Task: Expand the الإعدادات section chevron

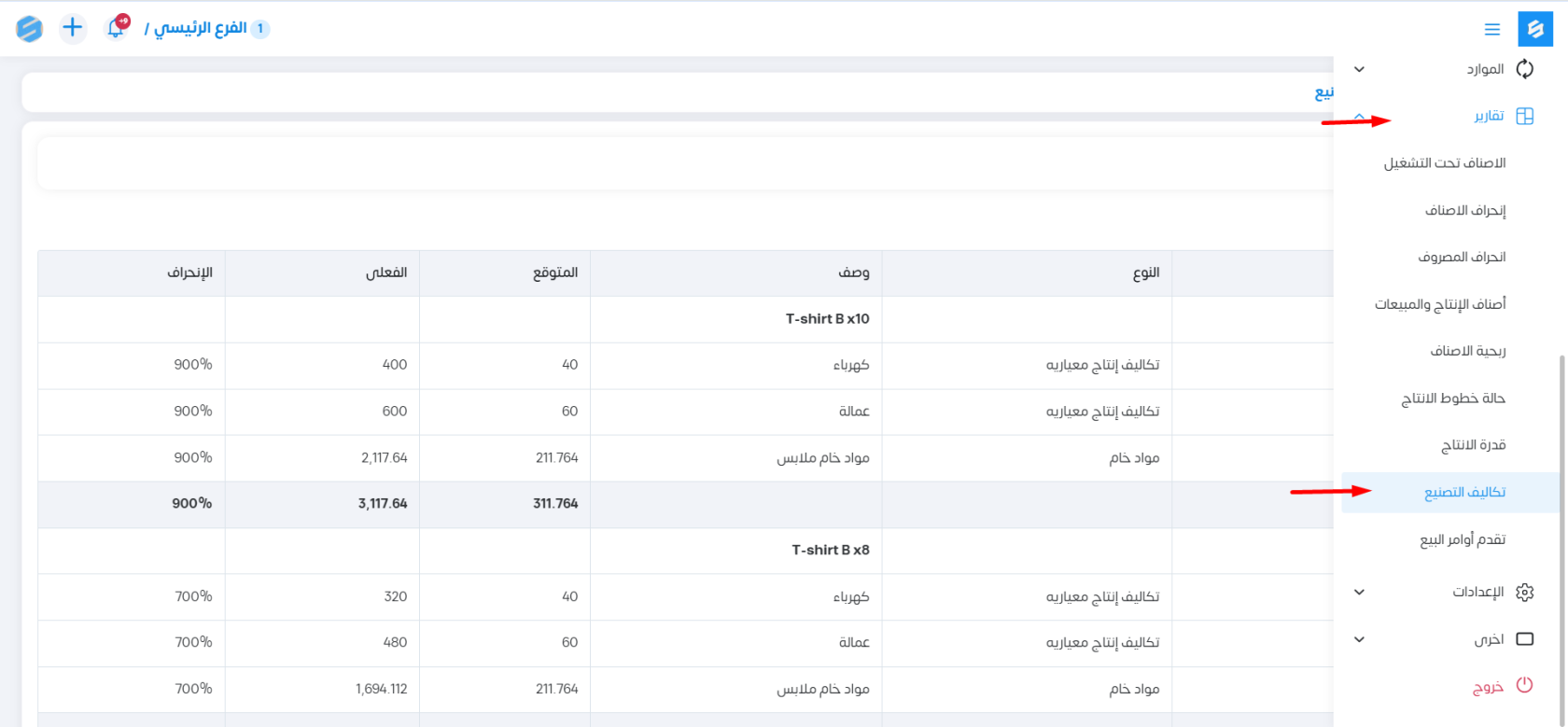Action: (1359, 593)
